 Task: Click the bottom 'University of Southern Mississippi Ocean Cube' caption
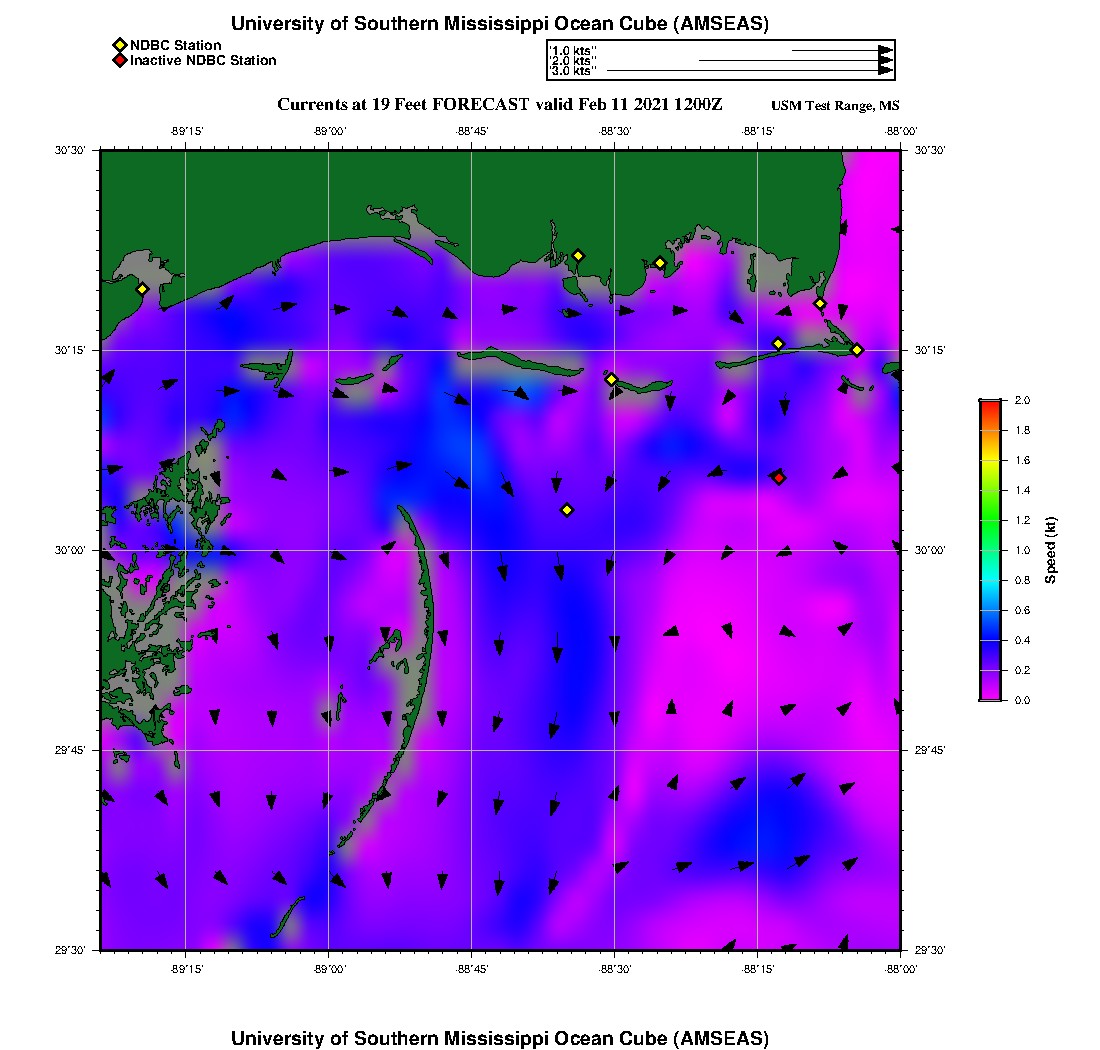coord(499,1038)
